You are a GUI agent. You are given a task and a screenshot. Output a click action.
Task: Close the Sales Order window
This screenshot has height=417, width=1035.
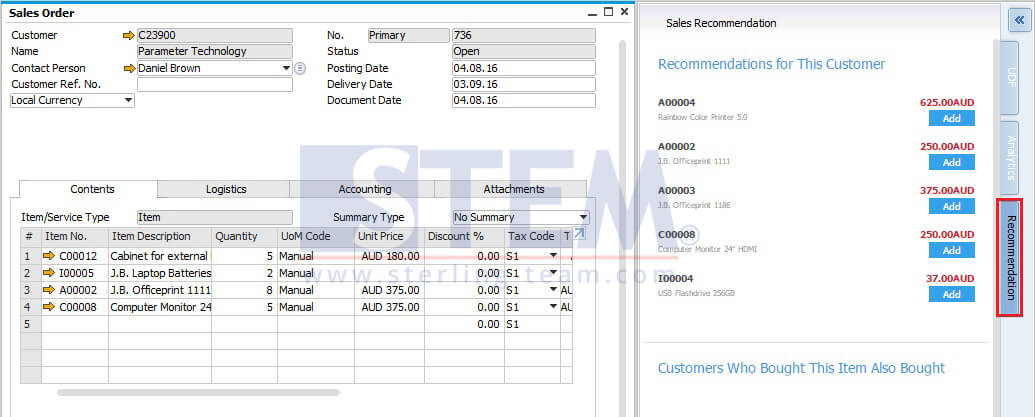624,11
